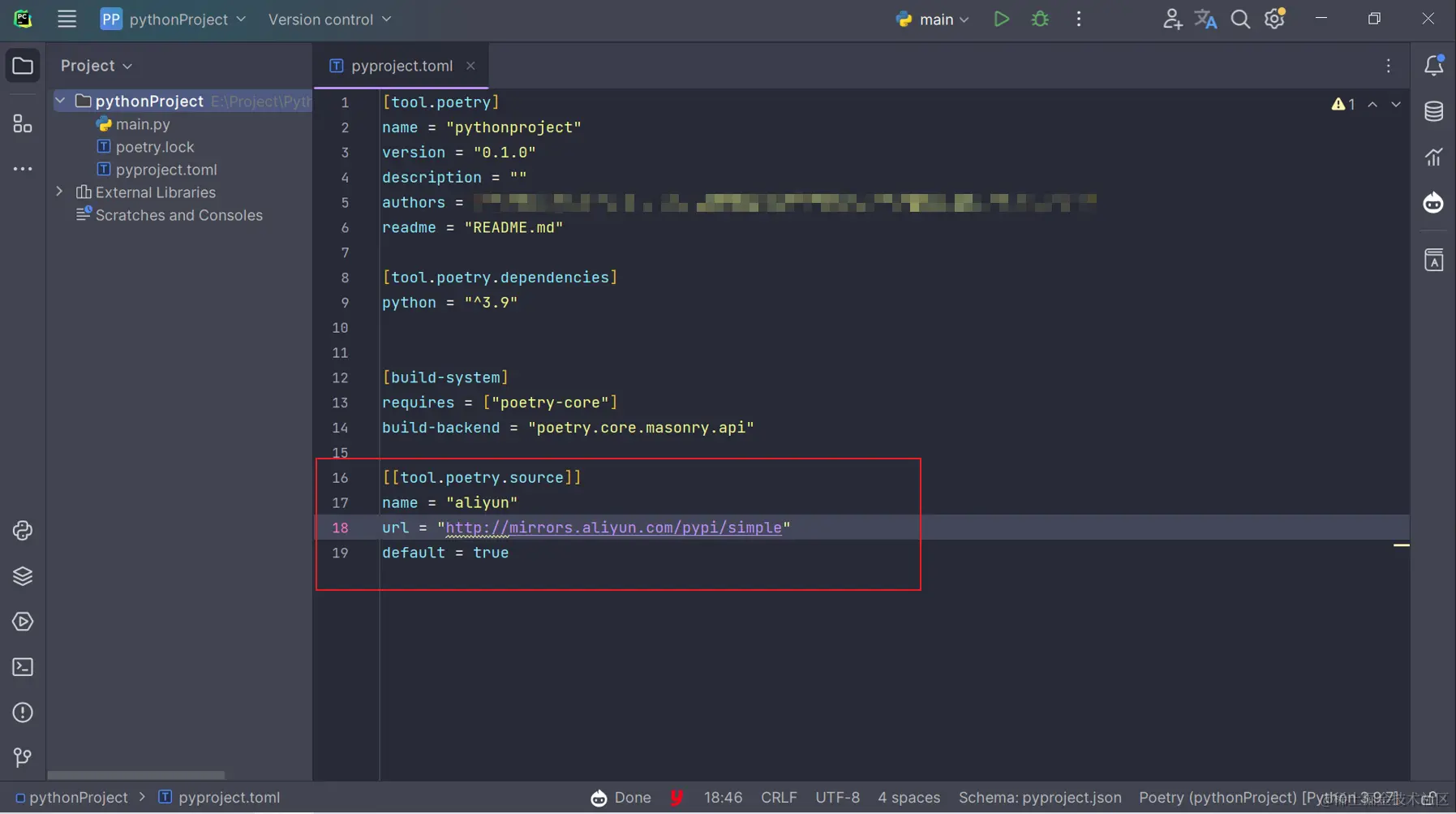The width and height of the screenshot is (1456, 814).
Task: Open the Project view selector dropdown
Action: 97,66
